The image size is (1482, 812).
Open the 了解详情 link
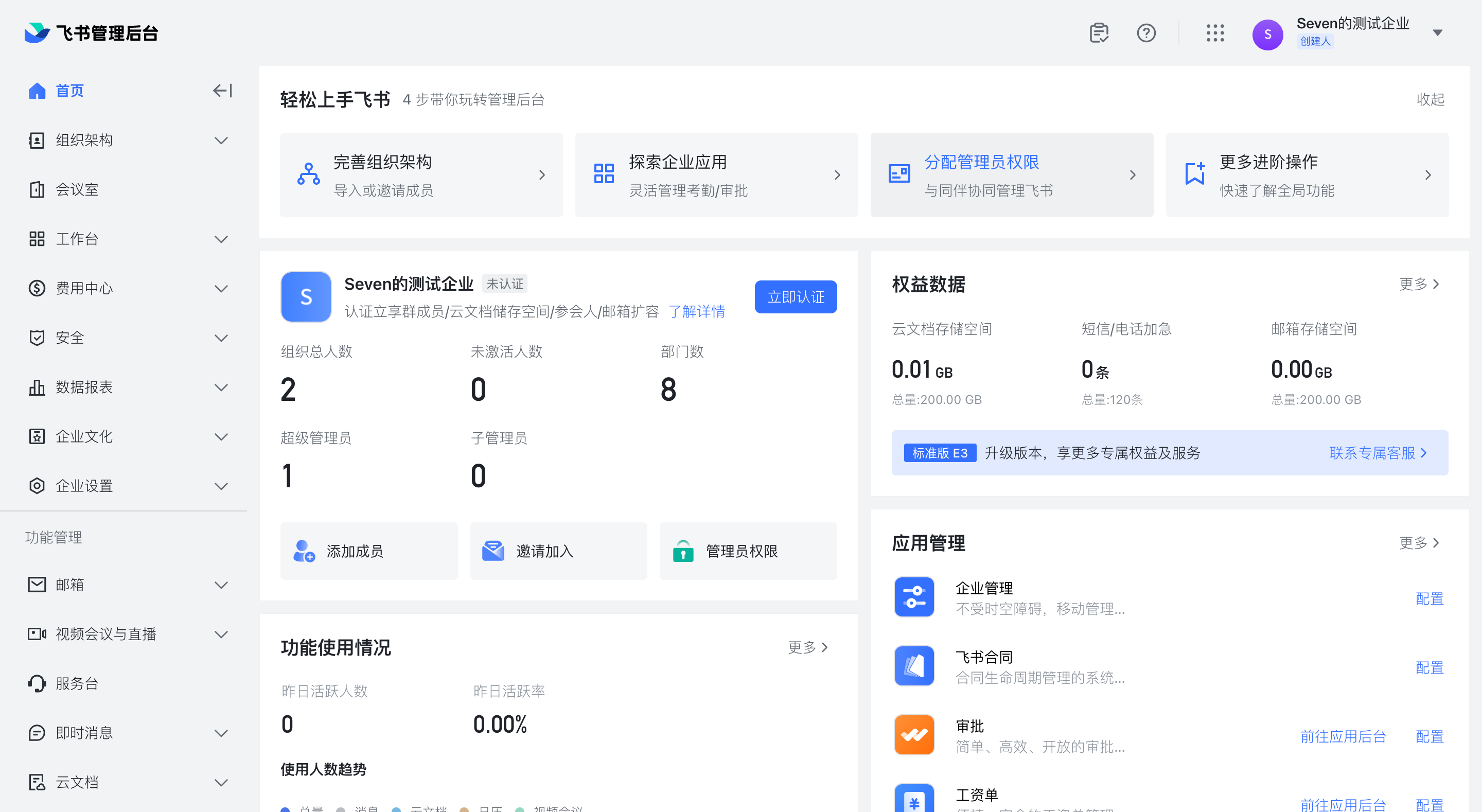[x=696, y=312]
